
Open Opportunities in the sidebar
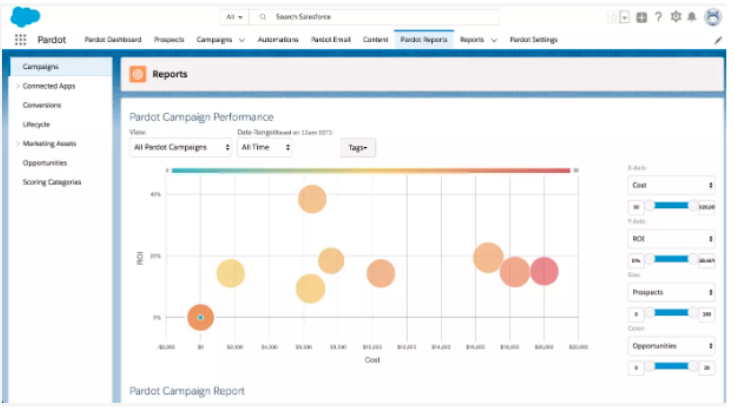(45, 163)
